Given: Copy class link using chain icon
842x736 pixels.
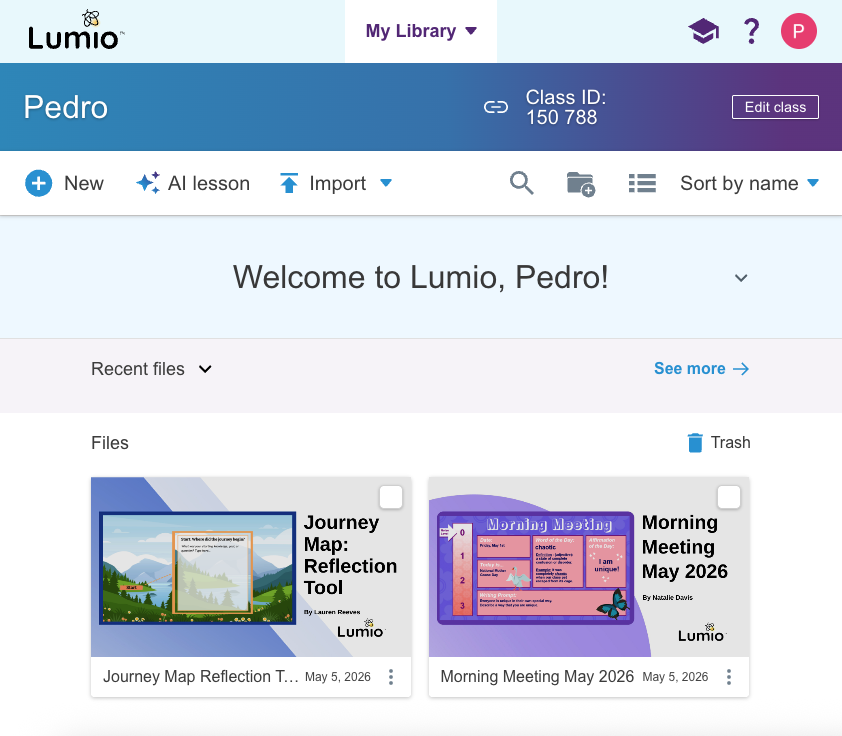Looking at the screenshot, I should pos(496,107).
